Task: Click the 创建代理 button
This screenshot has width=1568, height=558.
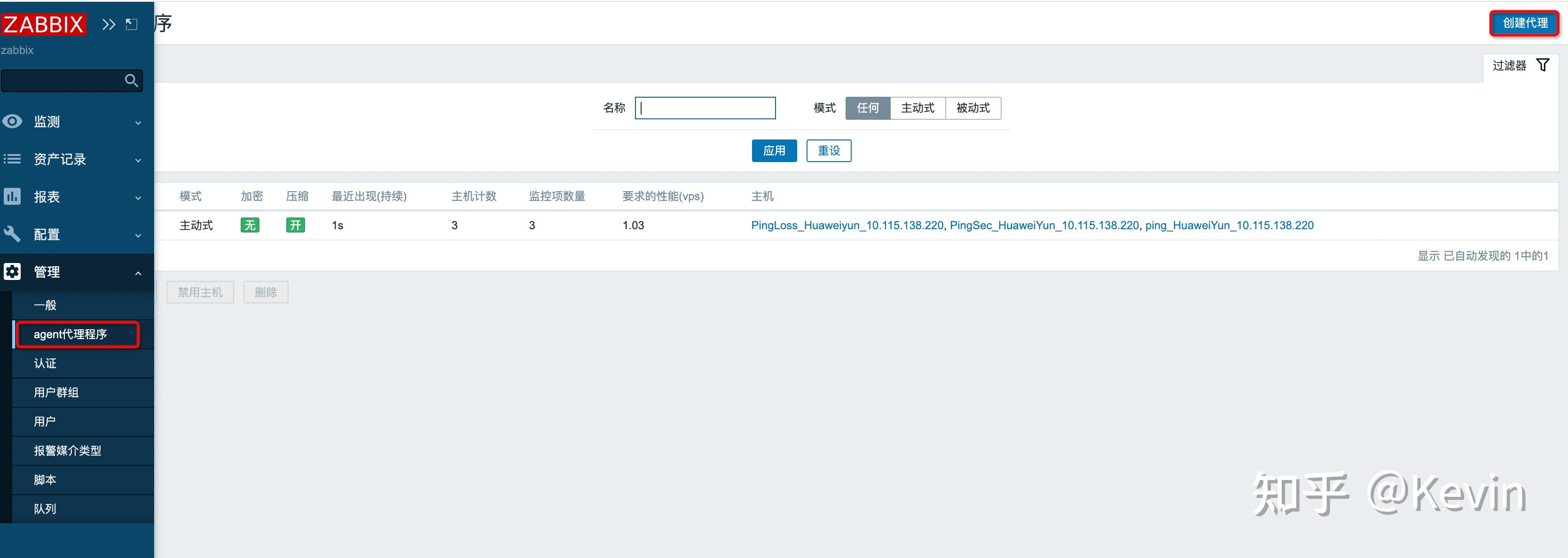Action: [1524, 23]
